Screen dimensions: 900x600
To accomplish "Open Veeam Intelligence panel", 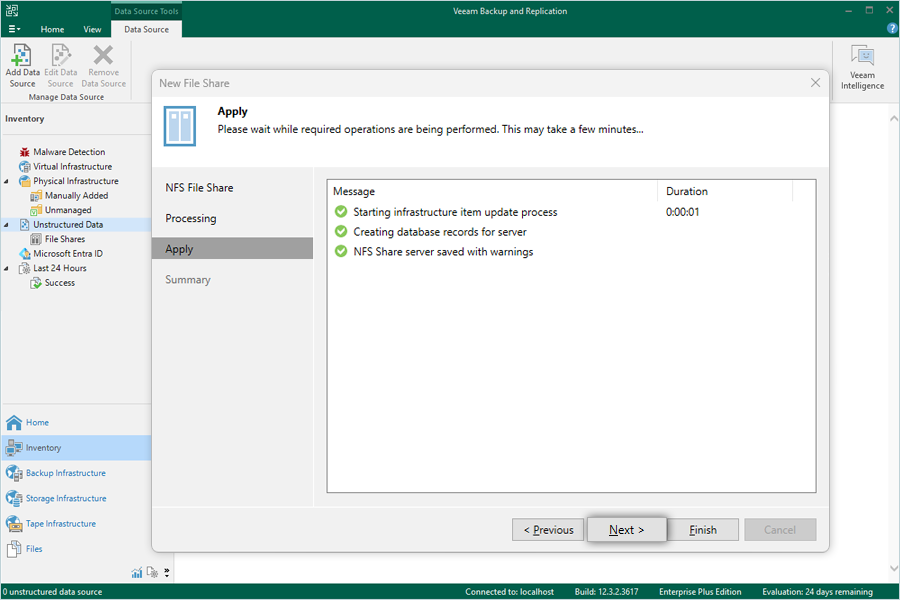I will [x=862, y=68].
